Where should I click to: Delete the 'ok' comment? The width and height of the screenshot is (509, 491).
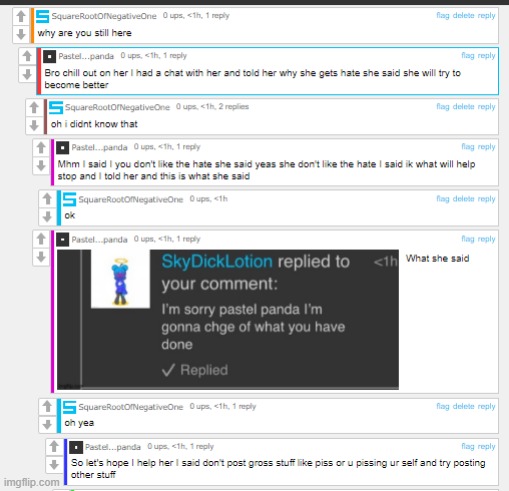(x=463, y=199)
